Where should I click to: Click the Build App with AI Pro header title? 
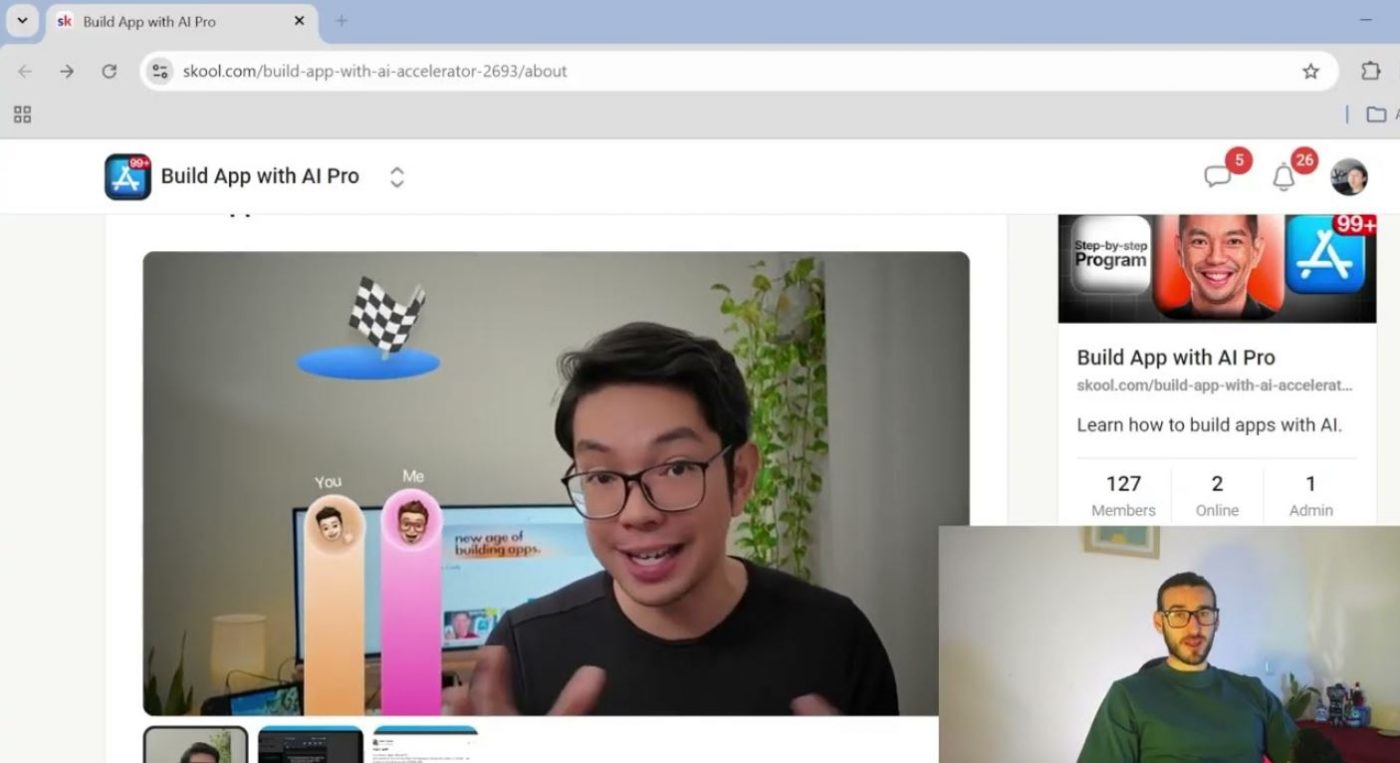pos(260,176)
